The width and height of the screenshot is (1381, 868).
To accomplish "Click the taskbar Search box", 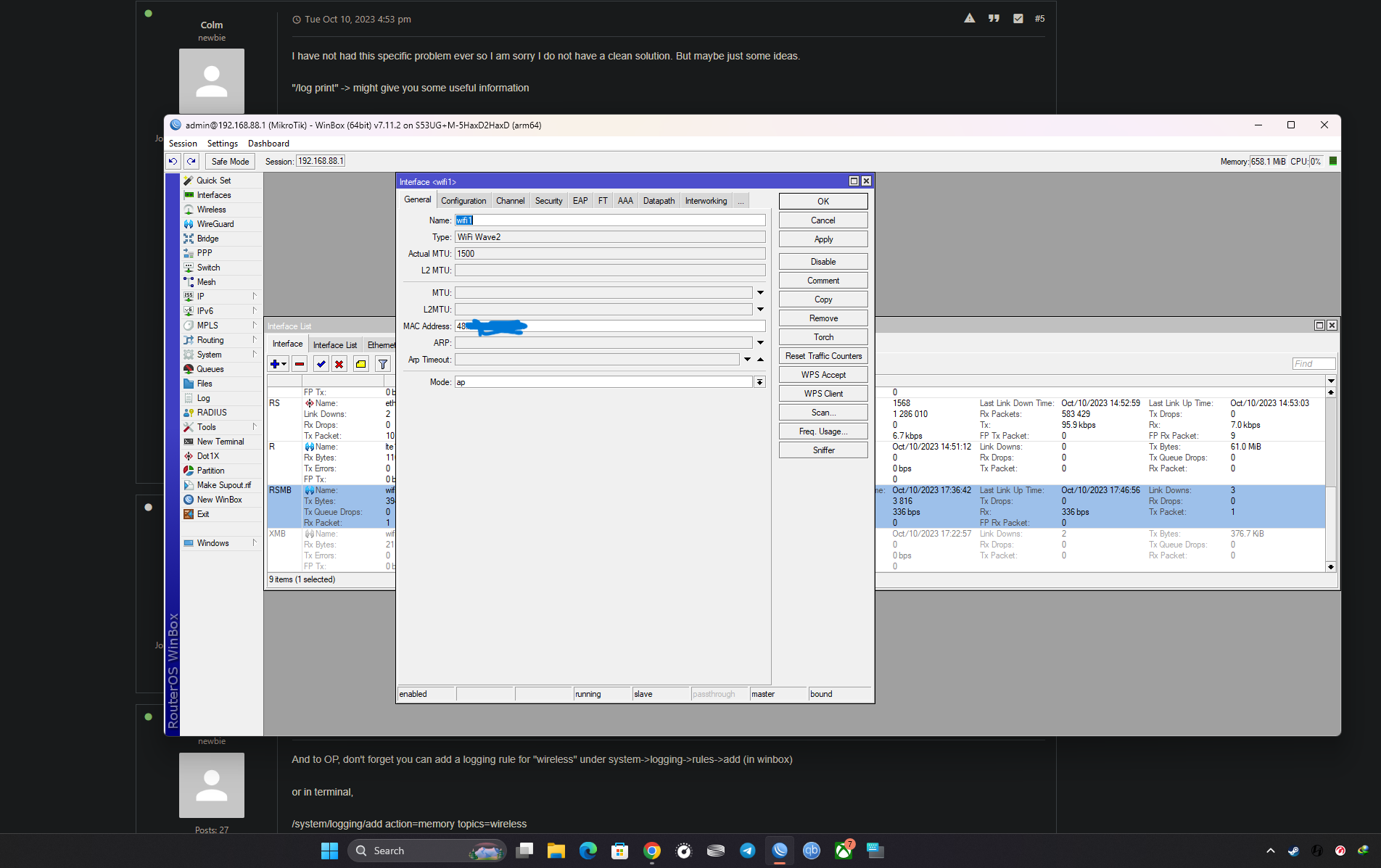I will (x=427, y=851).
